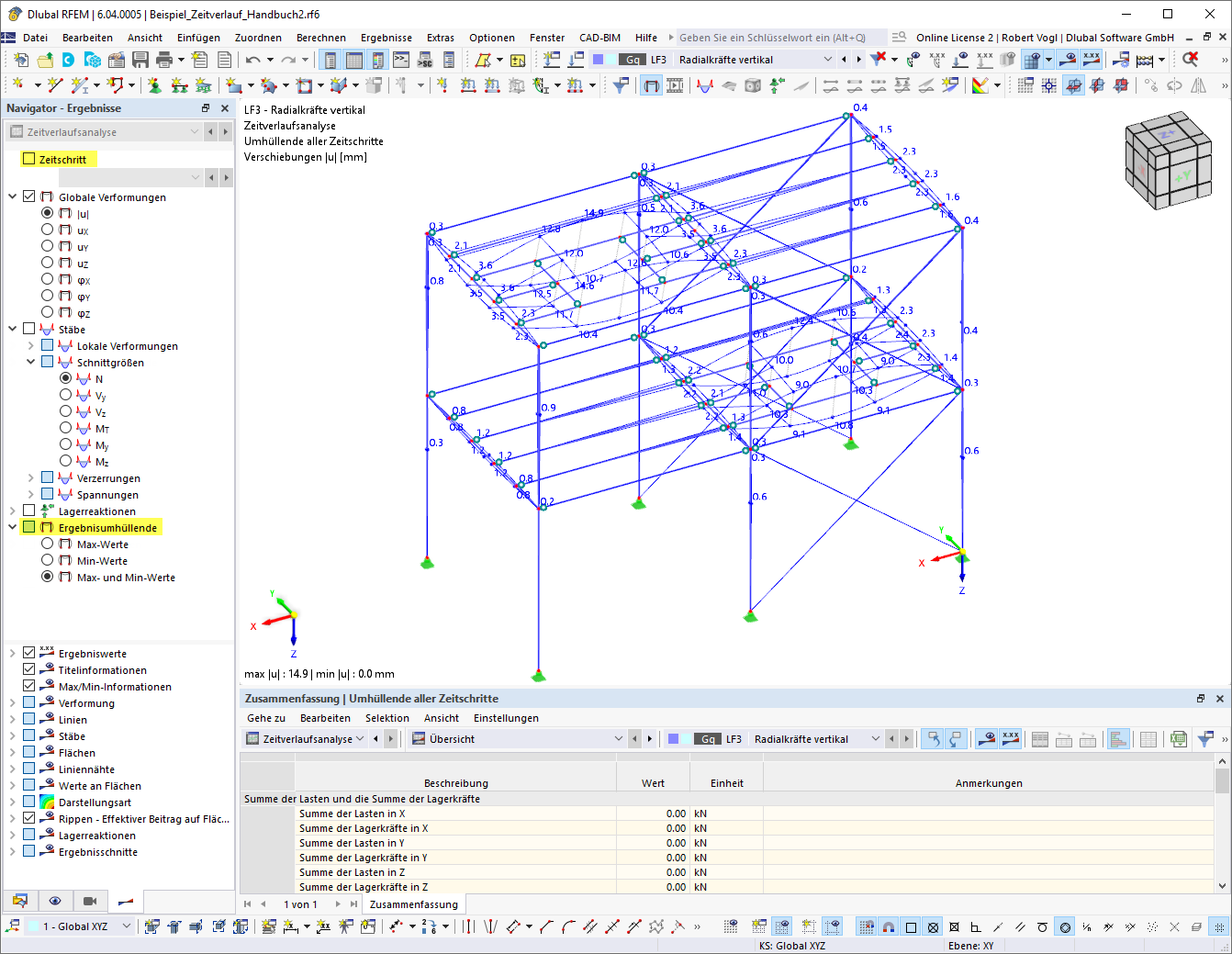Viewport: 1232px width, 954px height.
Task: Open the script console icon
Action: [401, 60]
